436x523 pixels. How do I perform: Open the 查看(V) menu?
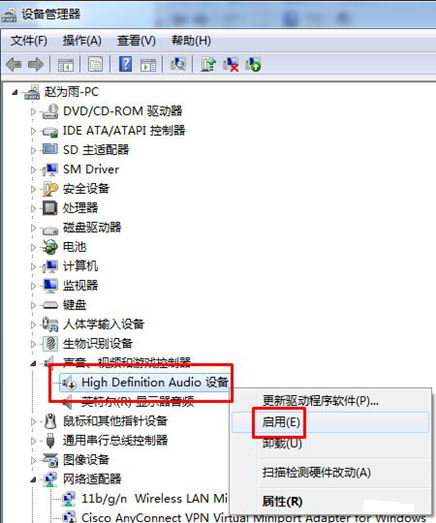[x=136, y=41]
